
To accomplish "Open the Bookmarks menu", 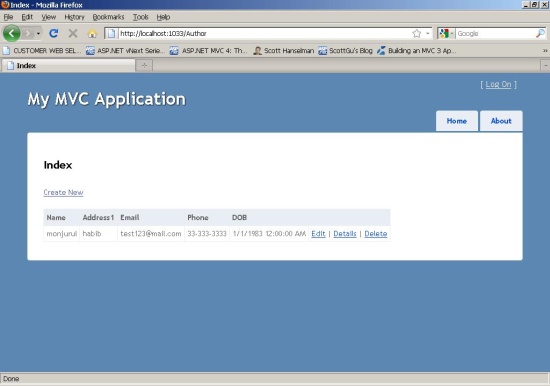I will point(108,17).
